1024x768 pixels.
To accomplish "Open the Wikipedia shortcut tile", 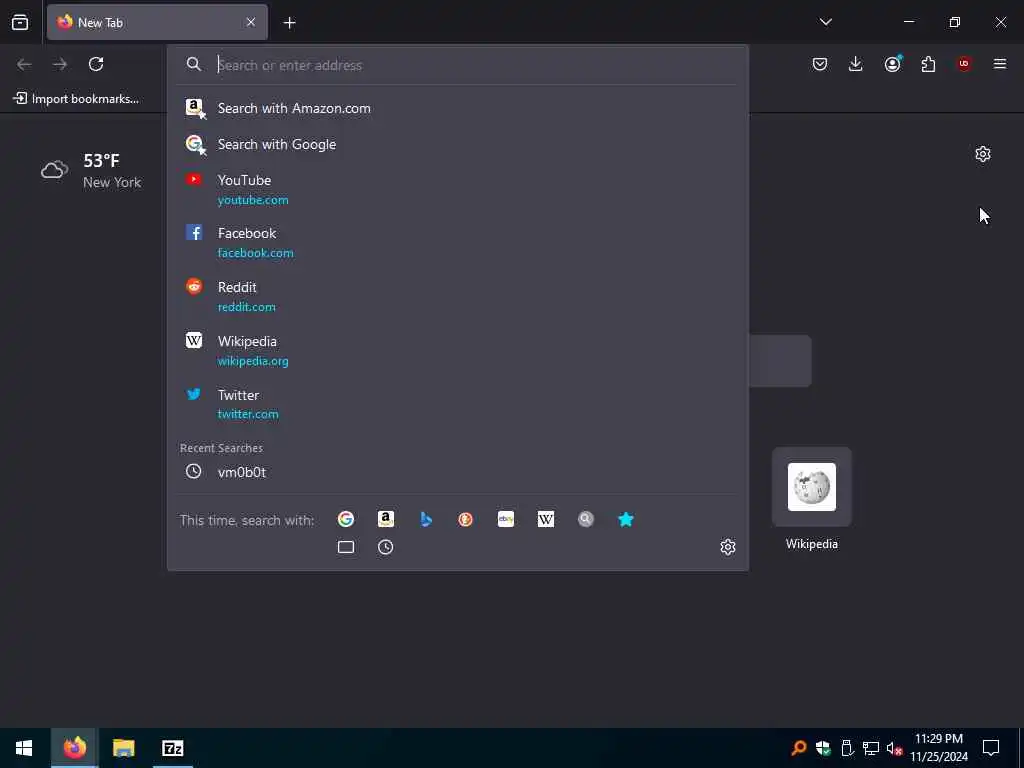I will tap(812, 487).
